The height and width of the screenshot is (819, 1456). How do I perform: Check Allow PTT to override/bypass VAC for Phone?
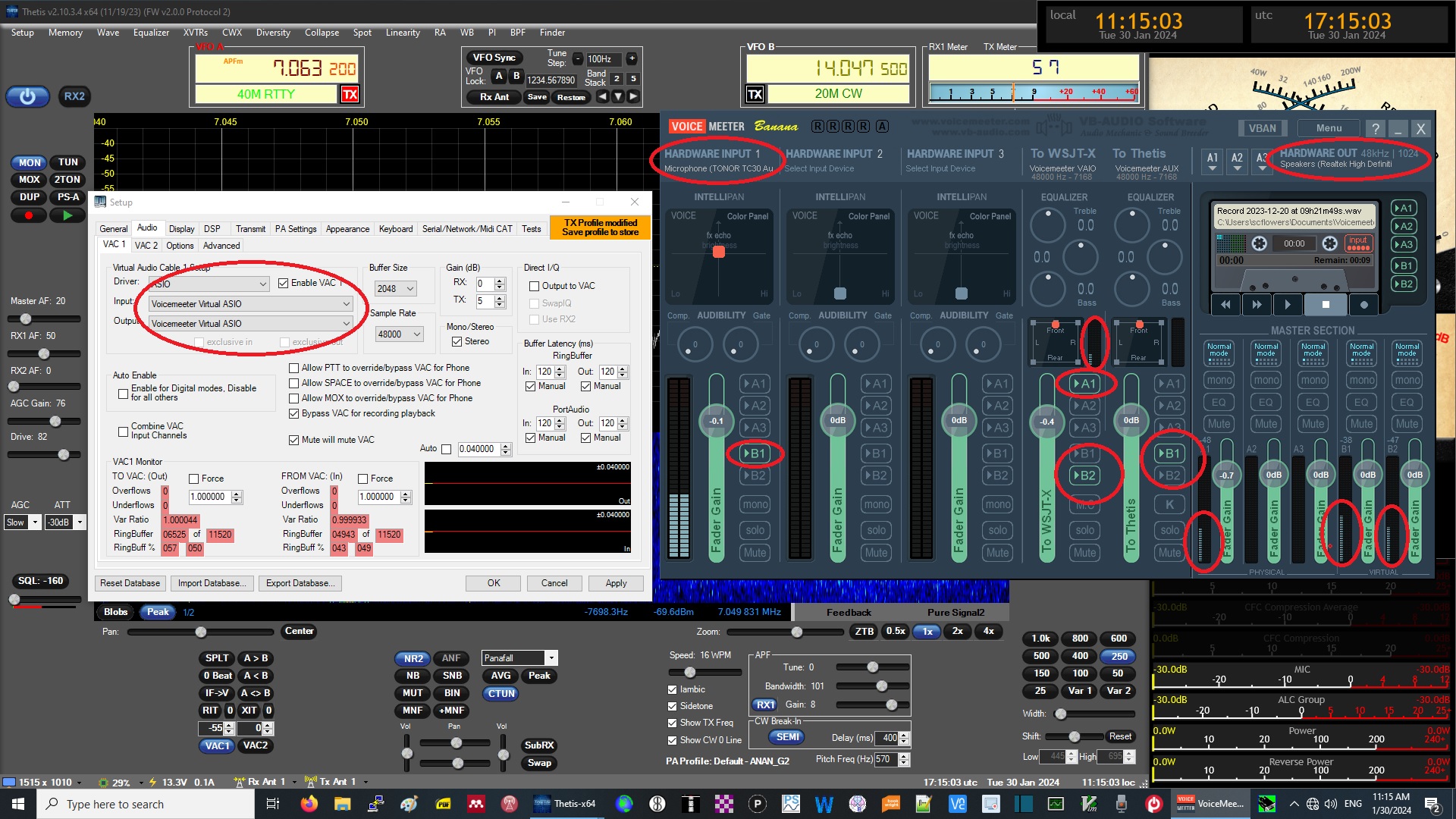[293, 368]
